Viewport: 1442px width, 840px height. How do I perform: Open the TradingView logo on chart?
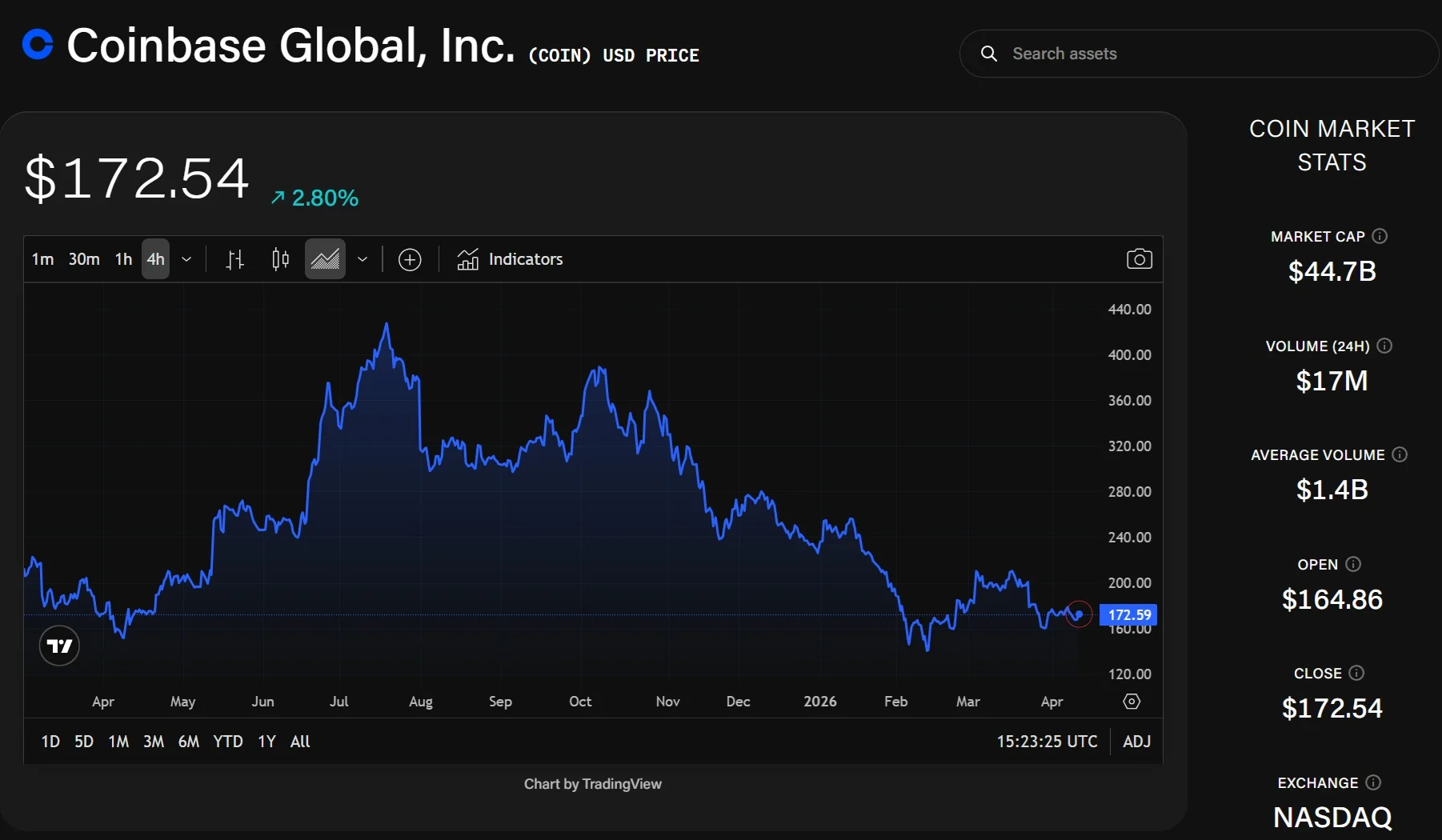59,646
